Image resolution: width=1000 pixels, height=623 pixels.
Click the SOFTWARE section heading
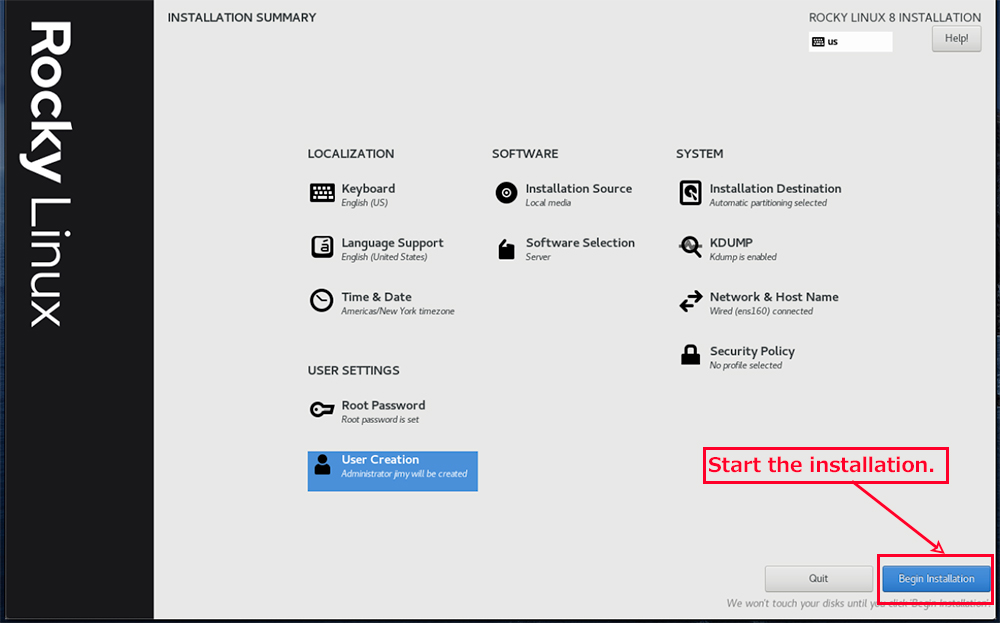click(525, 154)
